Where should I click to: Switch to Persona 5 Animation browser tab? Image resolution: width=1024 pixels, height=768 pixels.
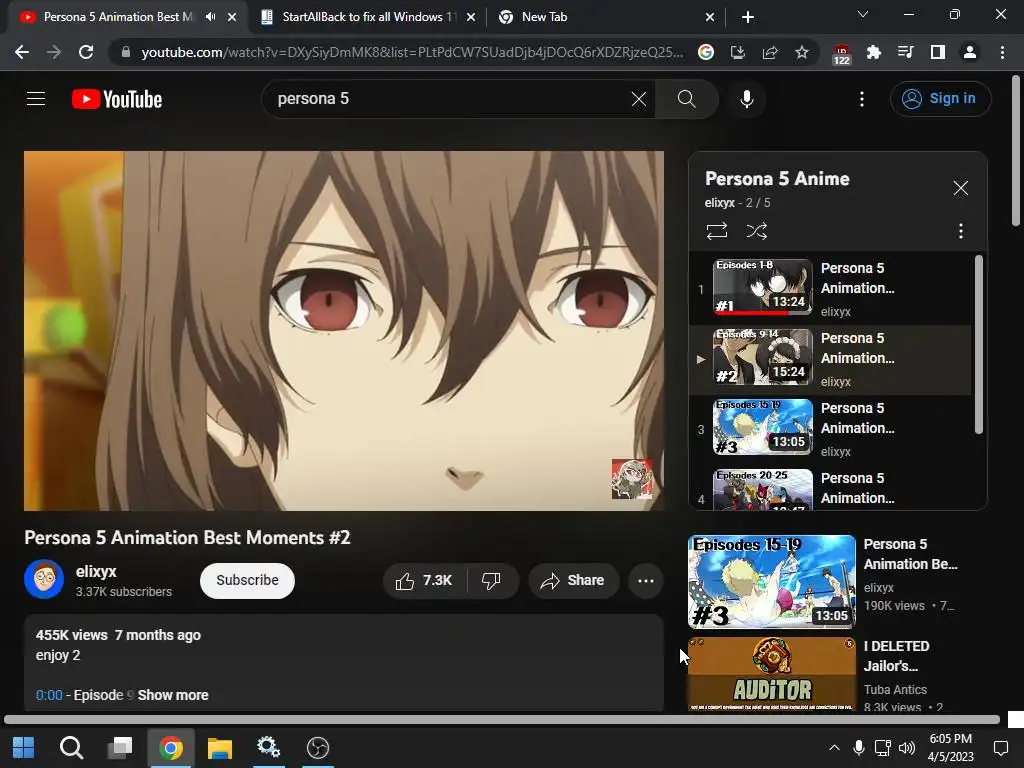pyautogui.click(x=118, y=17)
